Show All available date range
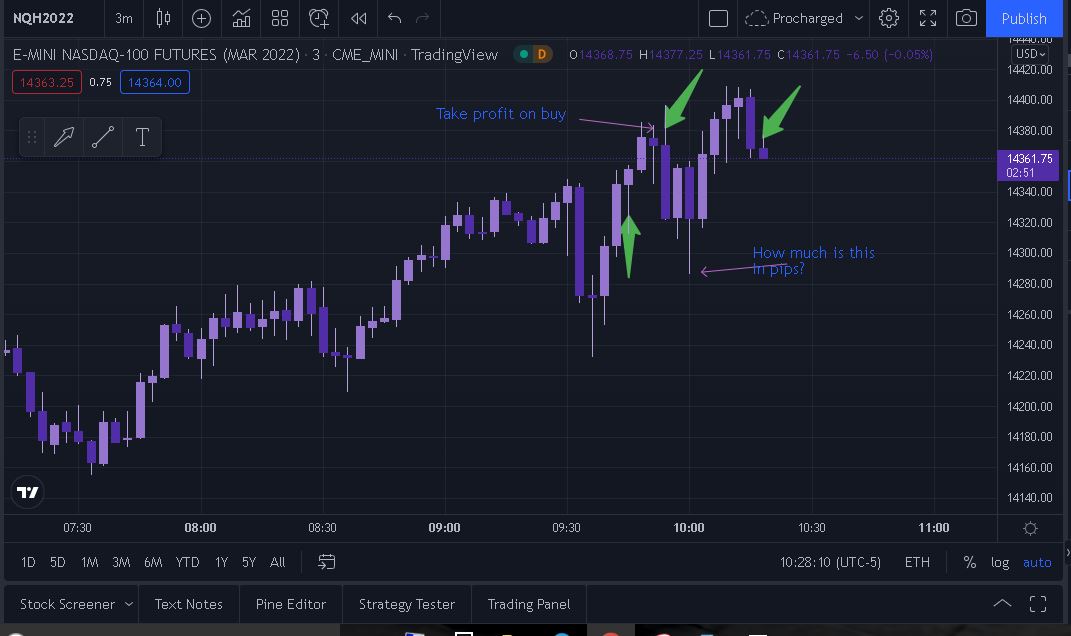 [277, 562]
